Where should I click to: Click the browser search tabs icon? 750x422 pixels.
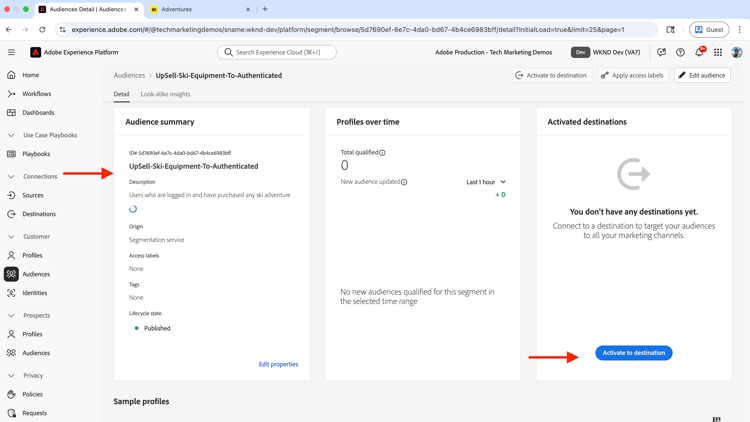671,30
